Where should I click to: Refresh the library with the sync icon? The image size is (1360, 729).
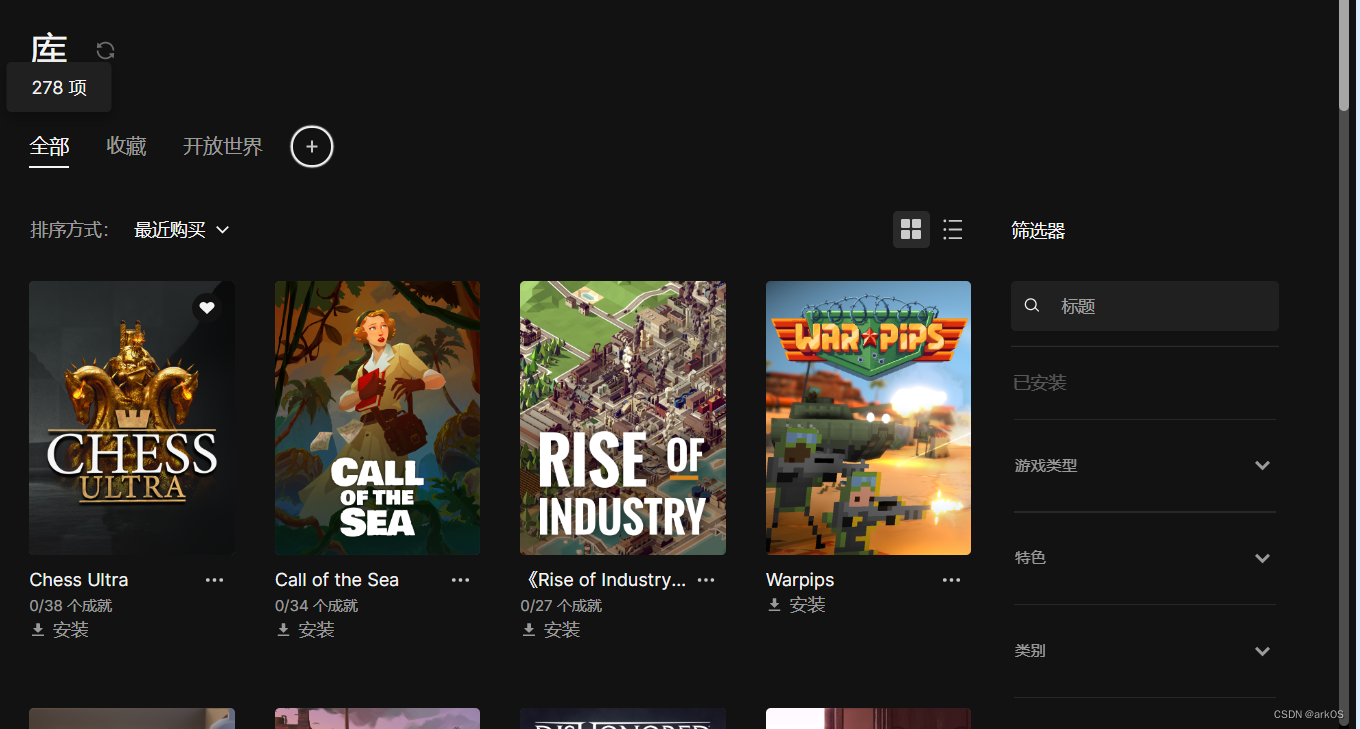click(105, 50)
